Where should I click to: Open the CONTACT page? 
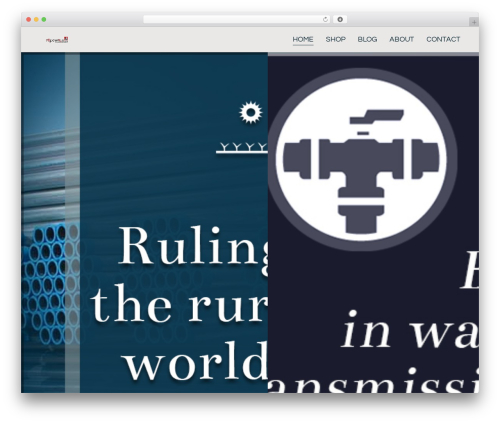pos(443,39)
